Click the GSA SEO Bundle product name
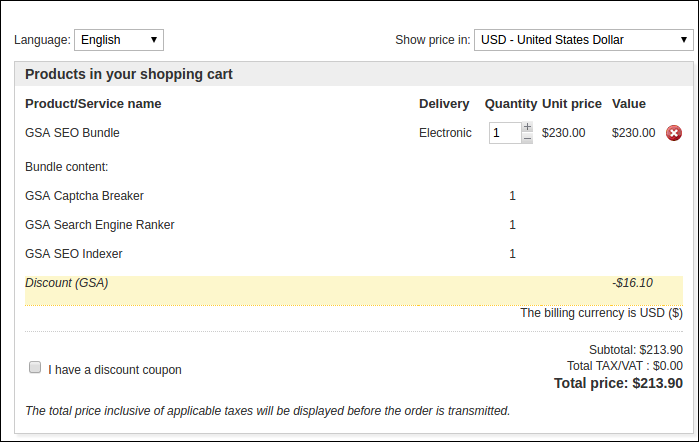 tap(72, 133)
